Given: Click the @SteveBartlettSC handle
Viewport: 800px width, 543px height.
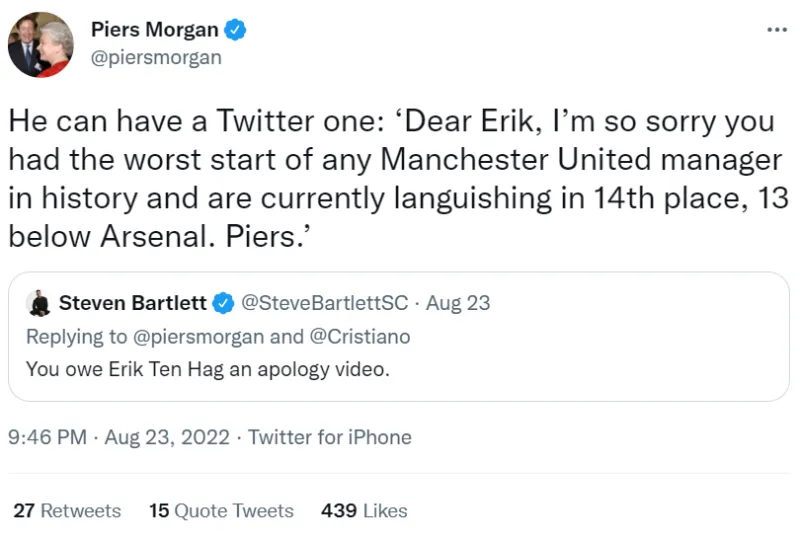Looking at the screenshot, I should pos(324,303).
